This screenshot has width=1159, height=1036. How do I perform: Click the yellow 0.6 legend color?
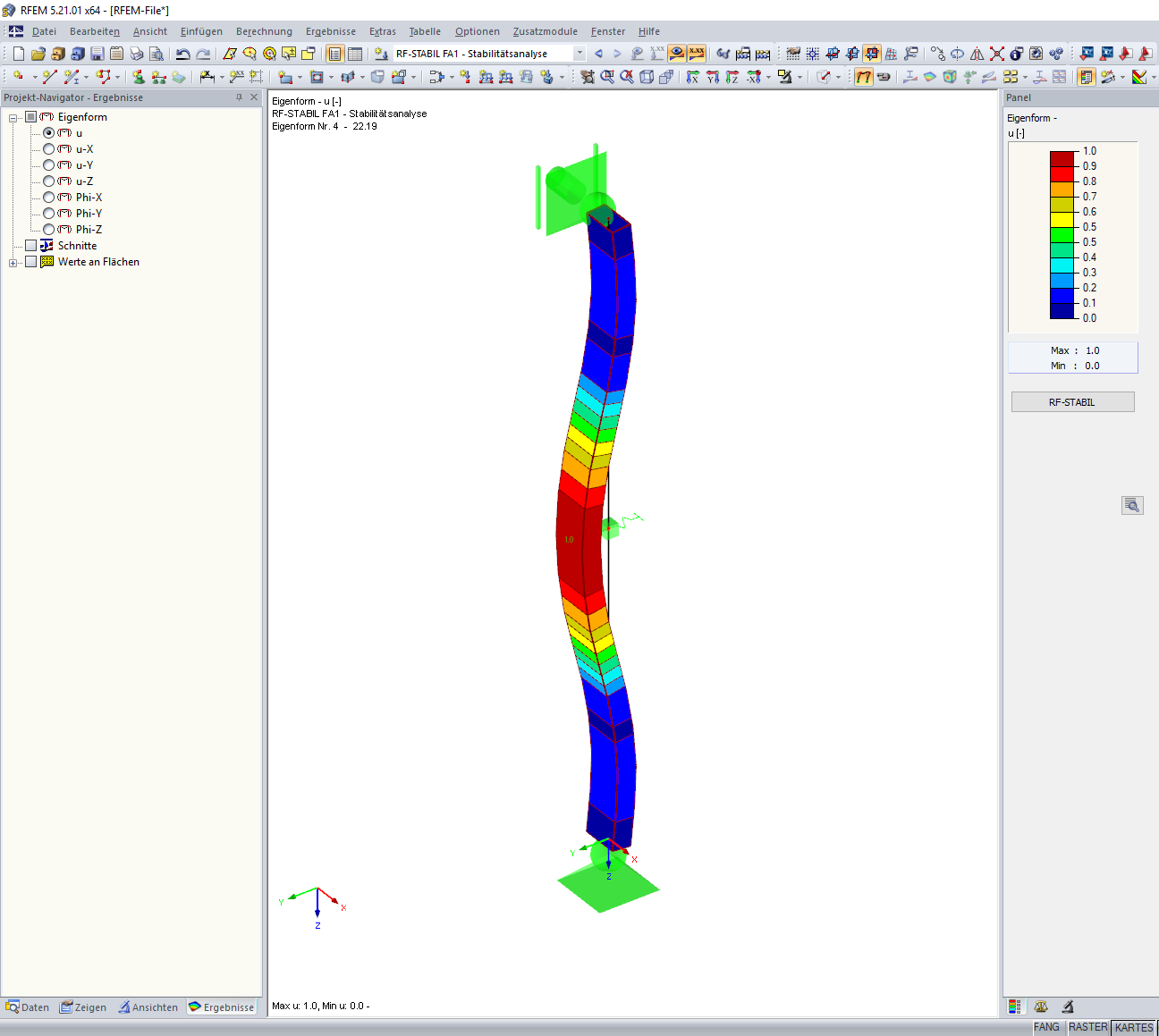(1062, 219)
